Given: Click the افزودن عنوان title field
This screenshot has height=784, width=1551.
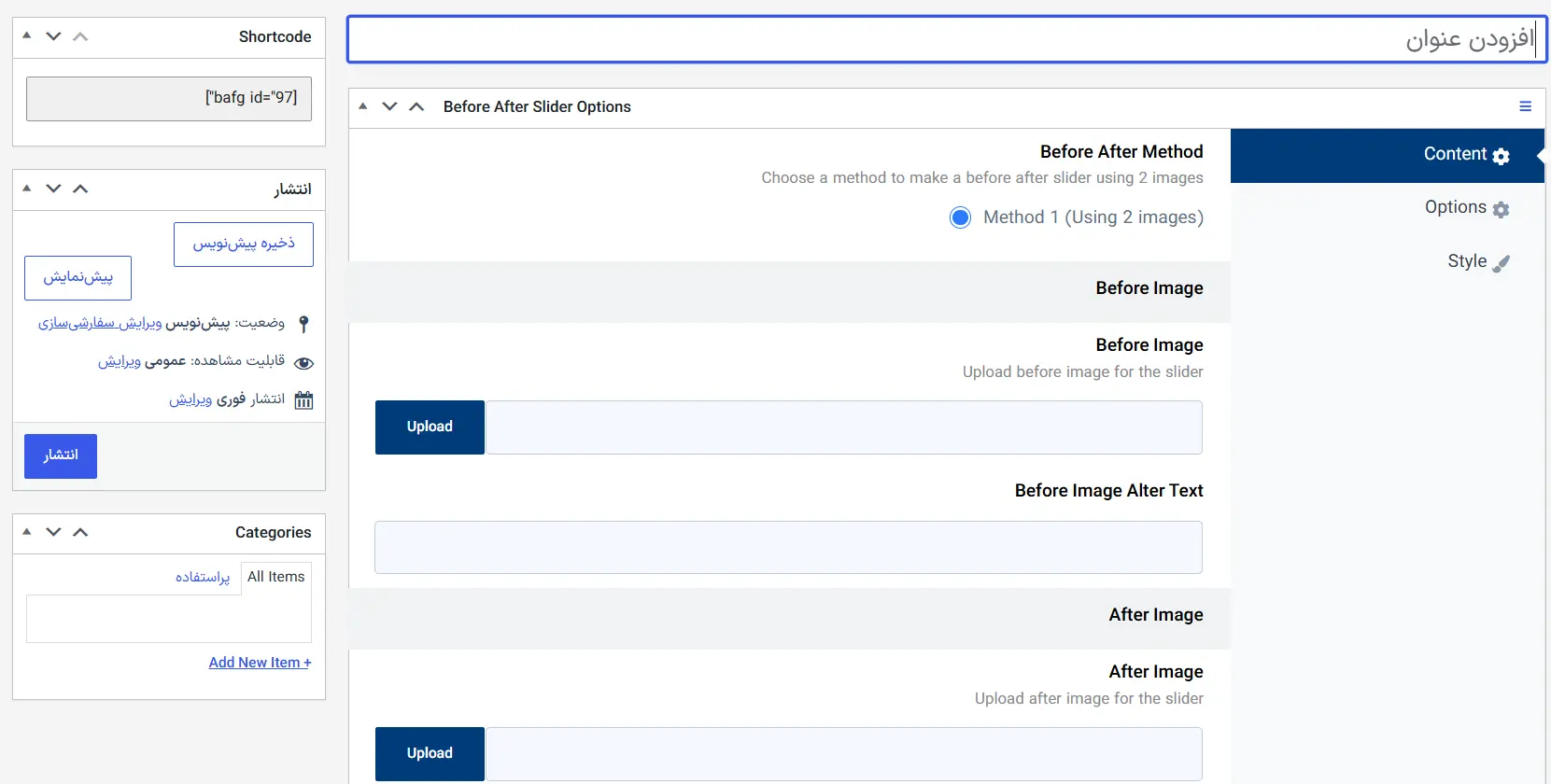Looking at the screenshot, I should [947, 40].
